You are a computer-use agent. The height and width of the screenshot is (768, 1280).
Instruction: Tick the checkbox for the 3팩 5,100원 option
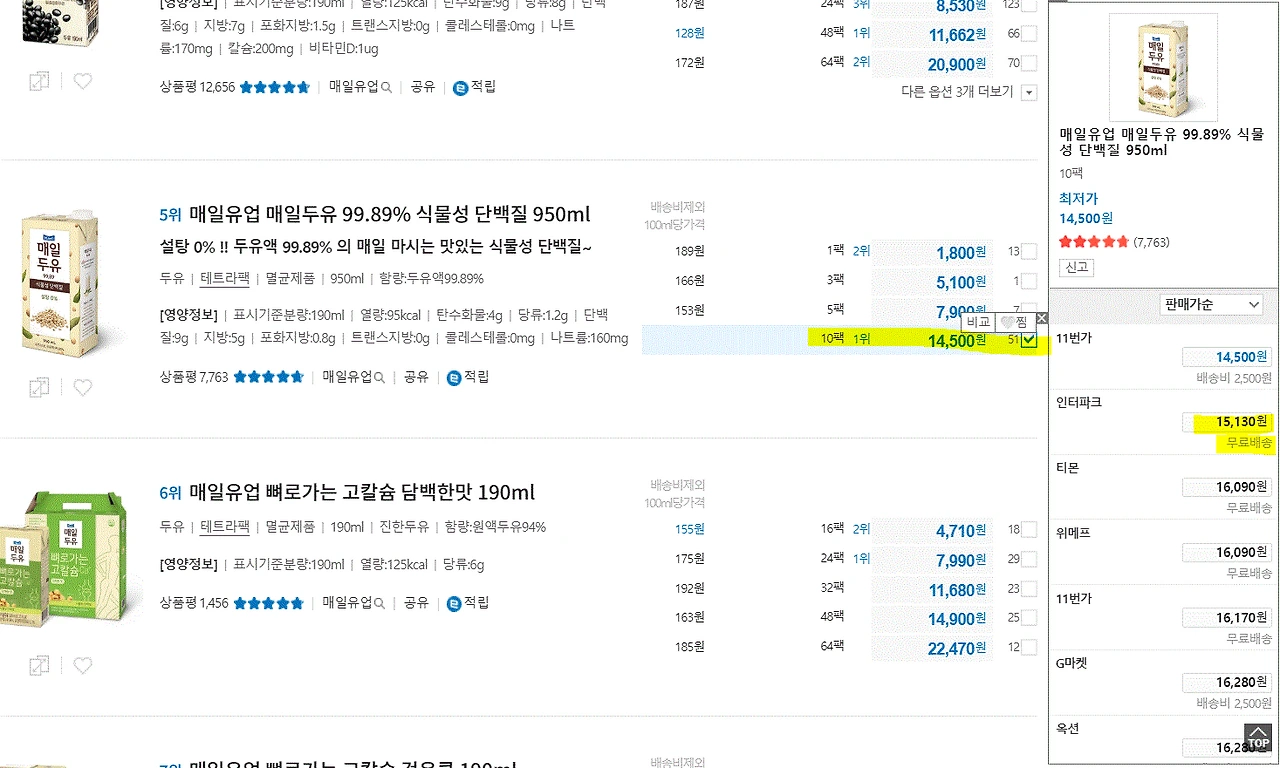point(1029,282)
